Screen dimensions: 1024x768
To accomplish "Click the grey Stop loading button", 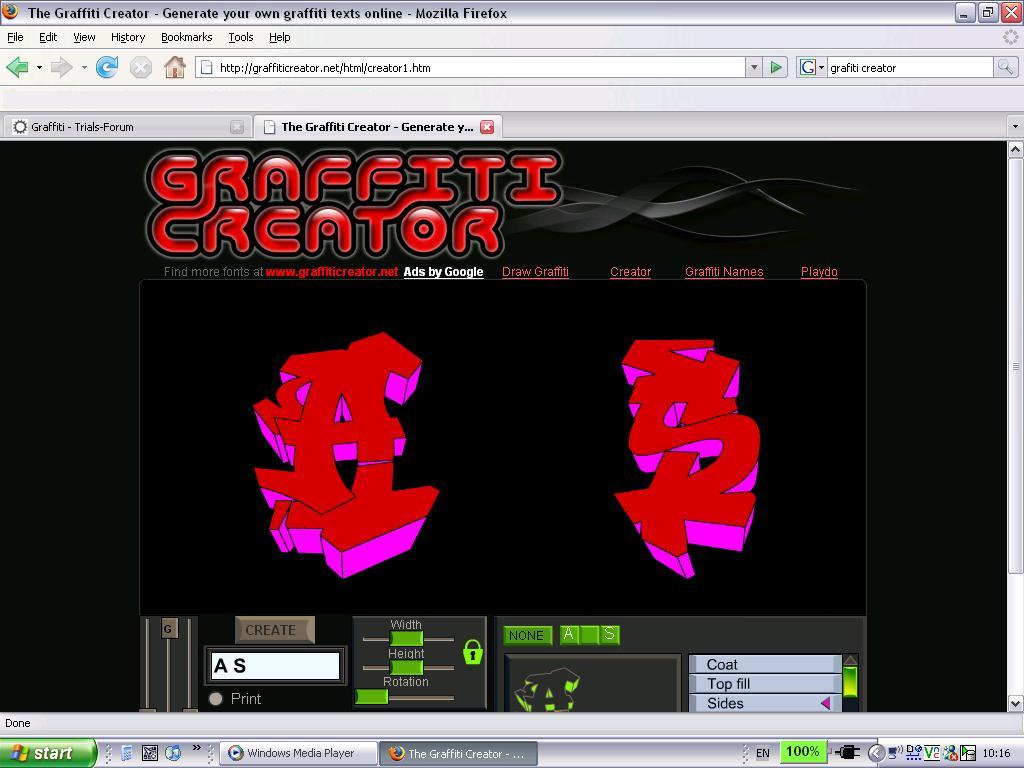I will (140, 67).
